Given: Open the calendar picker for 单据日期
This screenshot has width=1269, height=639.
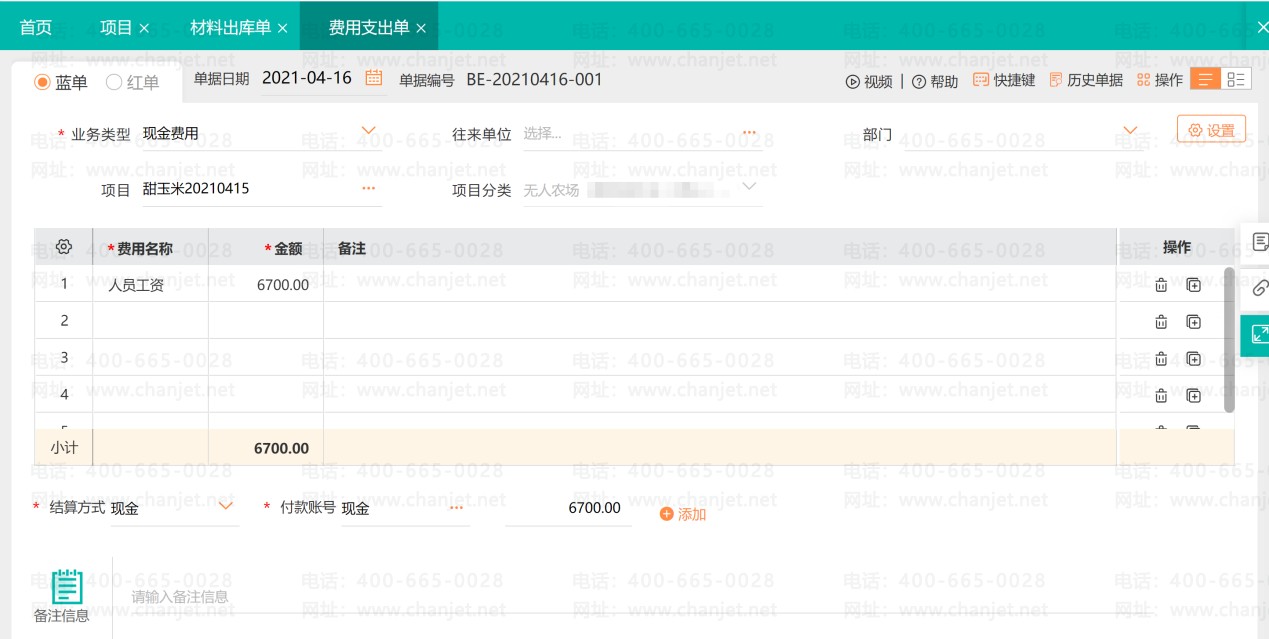Looking at the screenshot, I should [x=374, y=78].
